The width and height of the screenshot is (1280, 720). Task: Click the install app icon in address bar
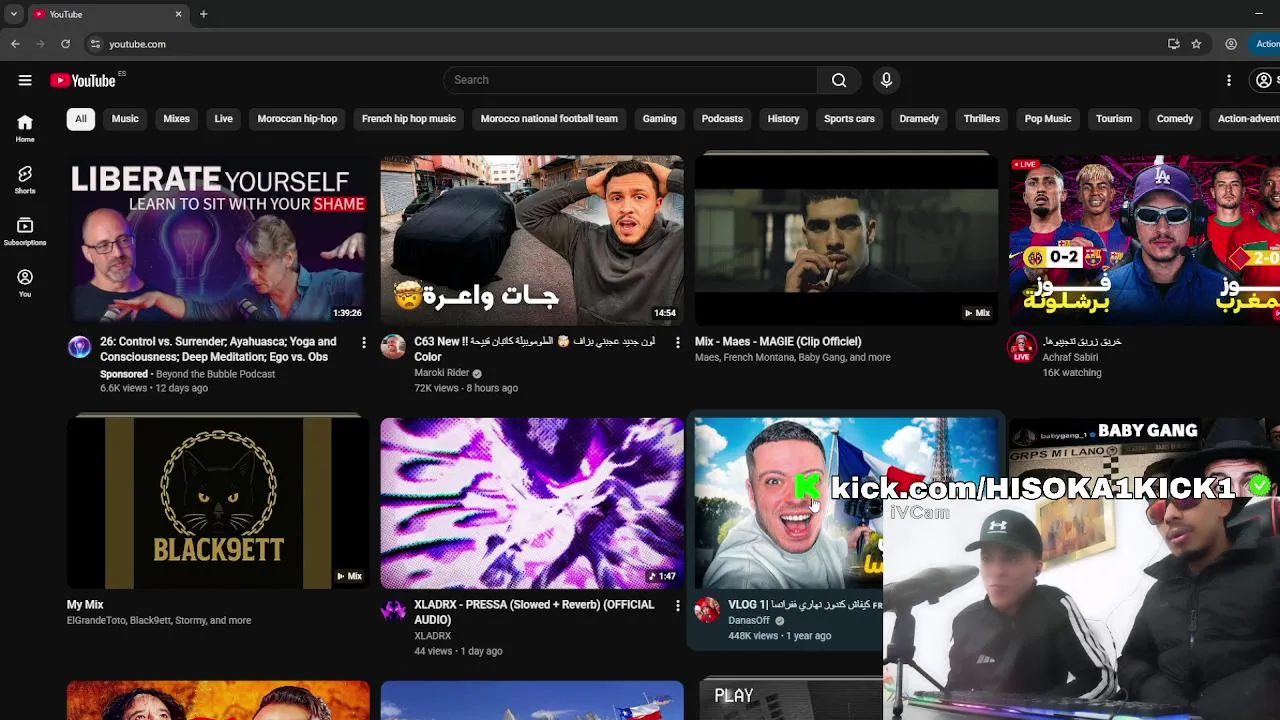pyautogui.click(x=1174, y=44)
